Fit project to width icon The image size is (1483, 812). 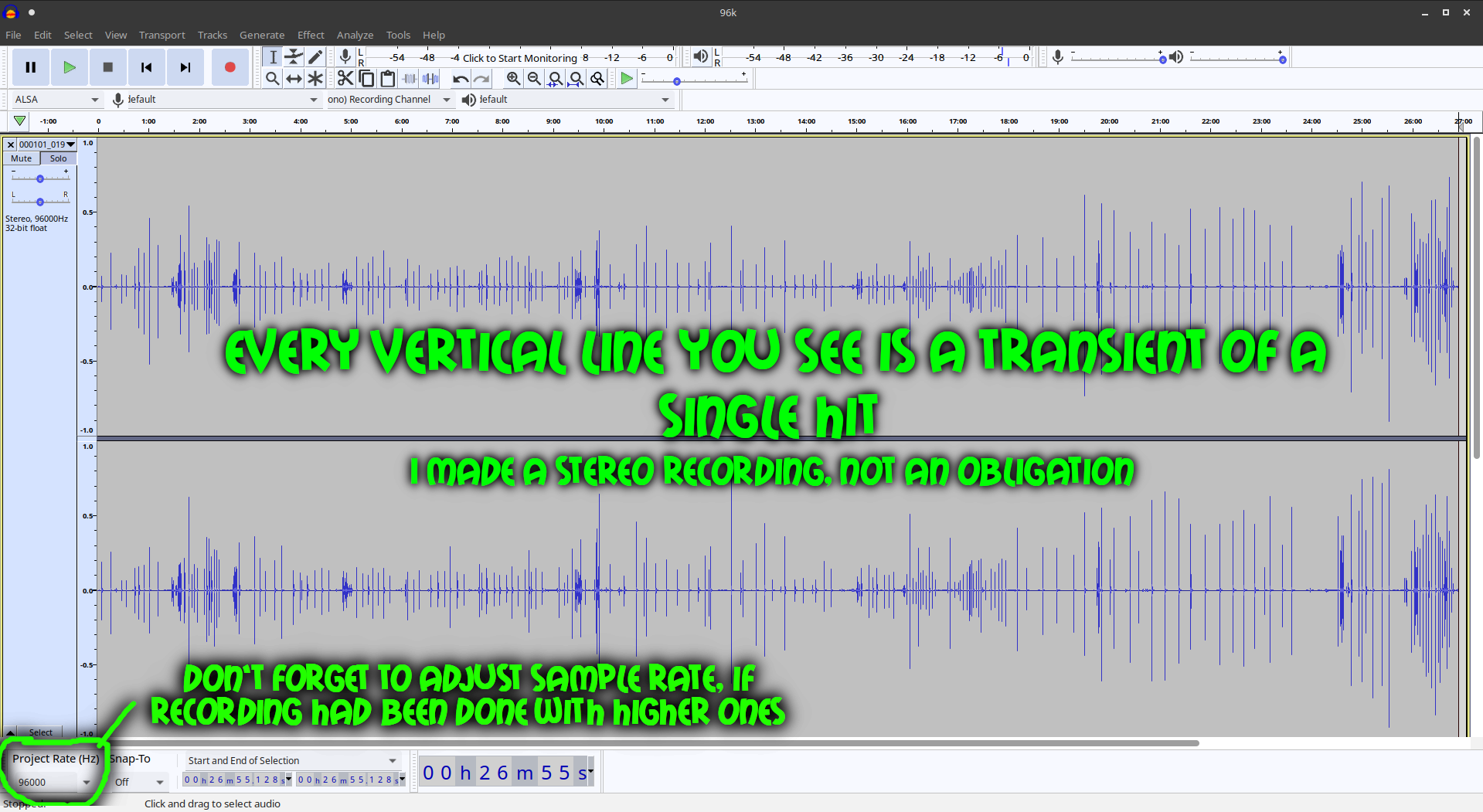[576, 78]
